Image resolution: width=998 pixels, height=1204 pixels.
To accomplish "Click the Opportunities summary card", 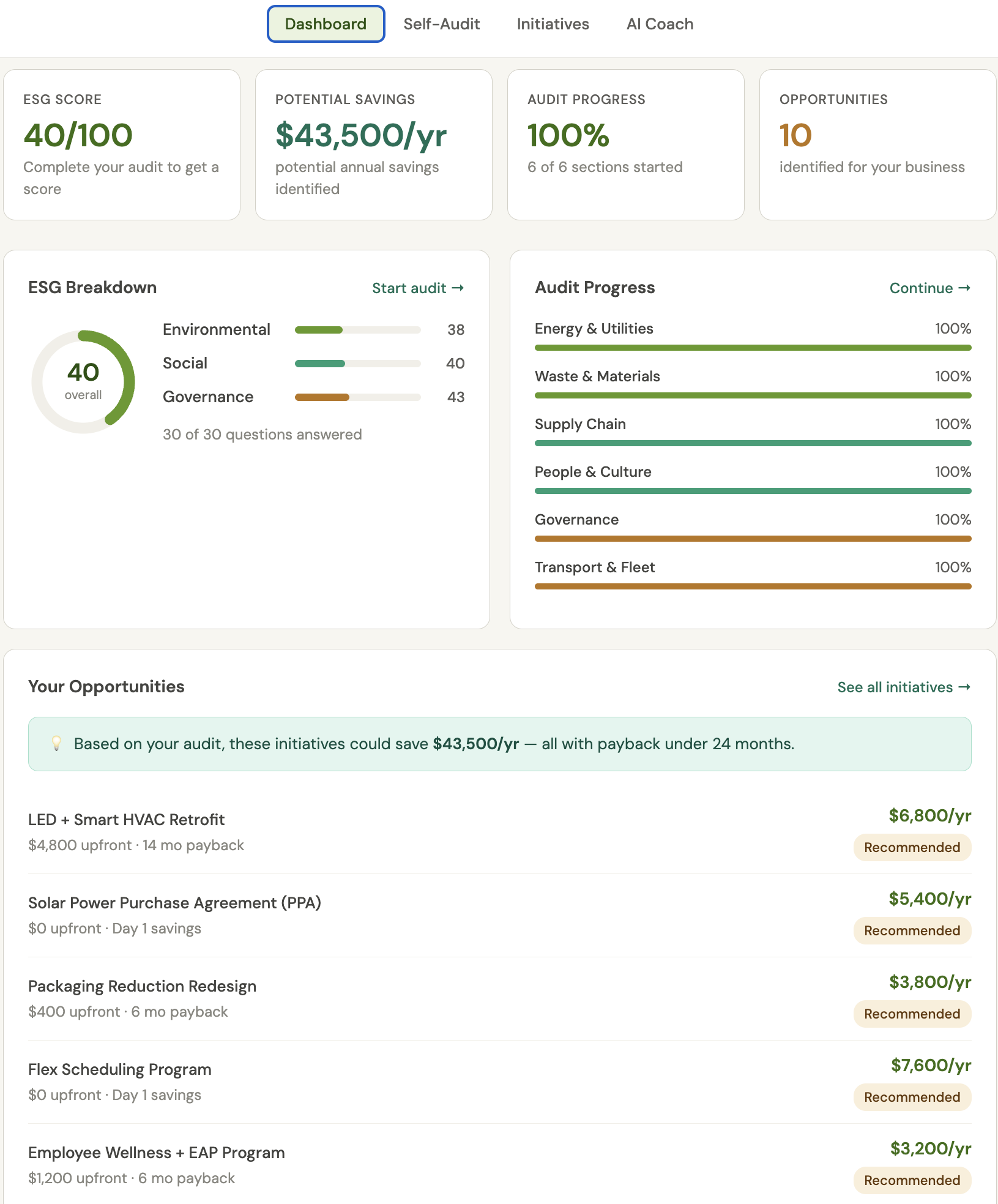I will tap(877, 144).
